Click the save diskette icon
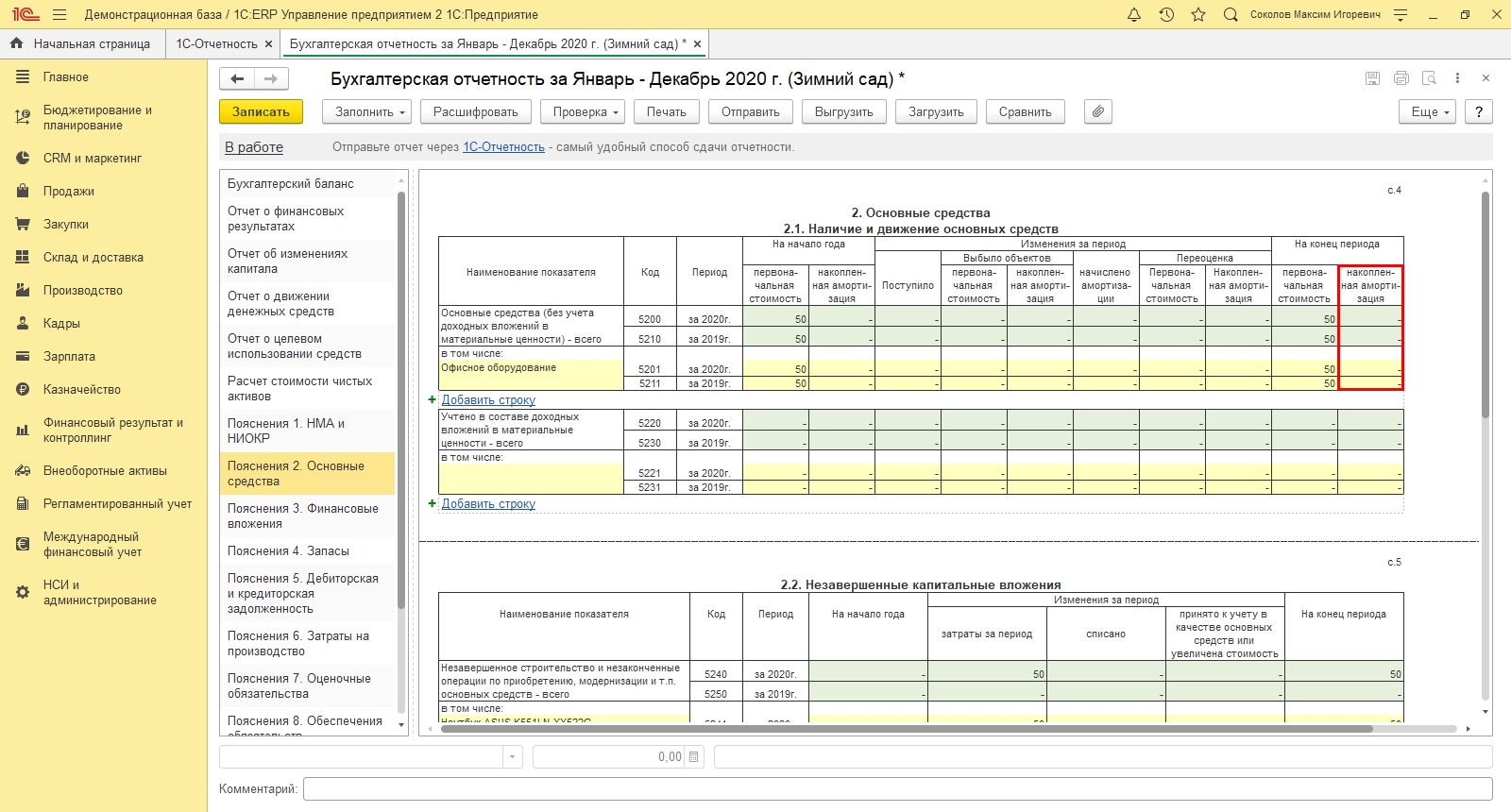The width and height of the screenshot is (1511, 812). (x=1372, y=78)
